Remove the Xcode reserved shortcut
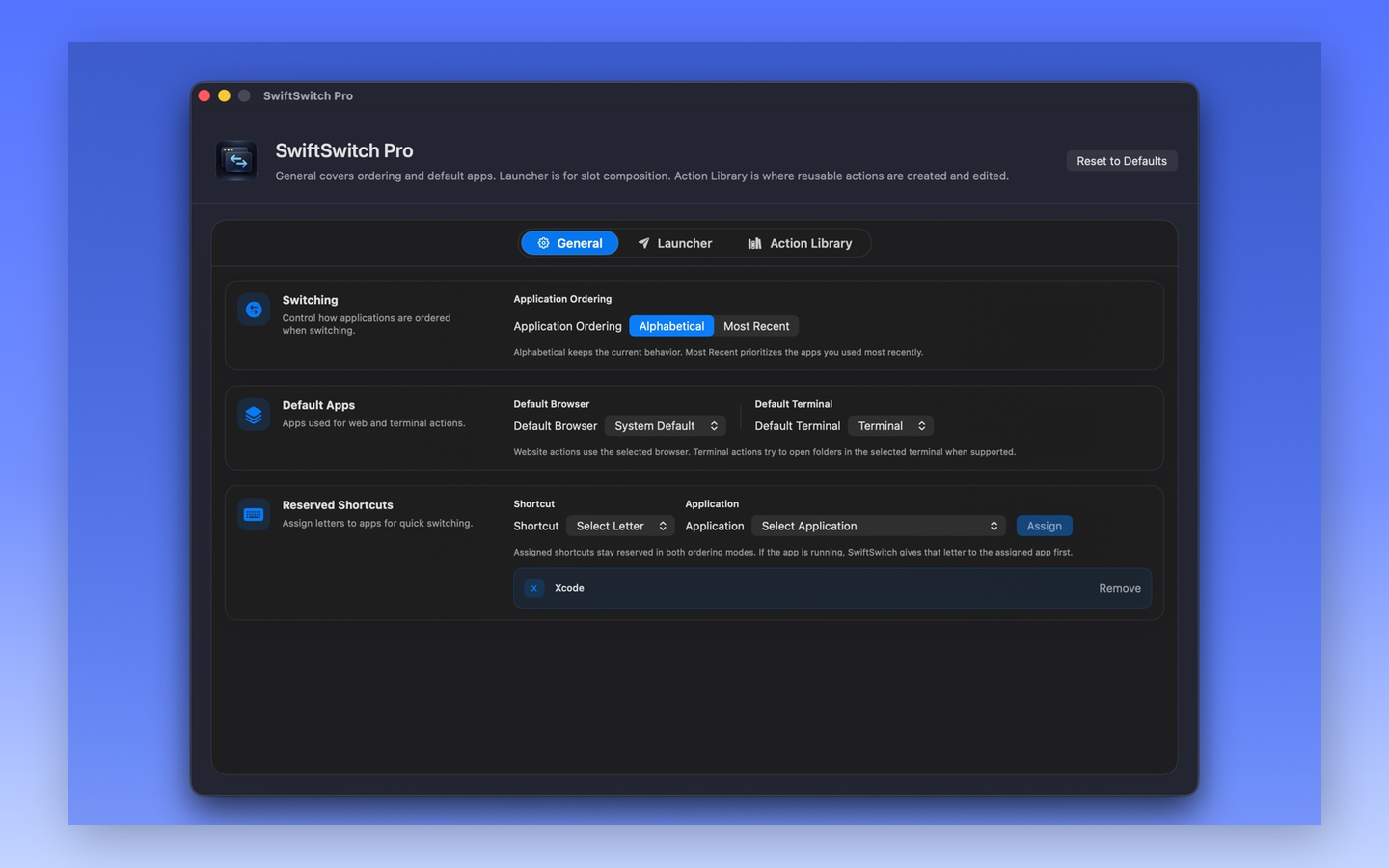1389x868 pixels. (1120, 588)
